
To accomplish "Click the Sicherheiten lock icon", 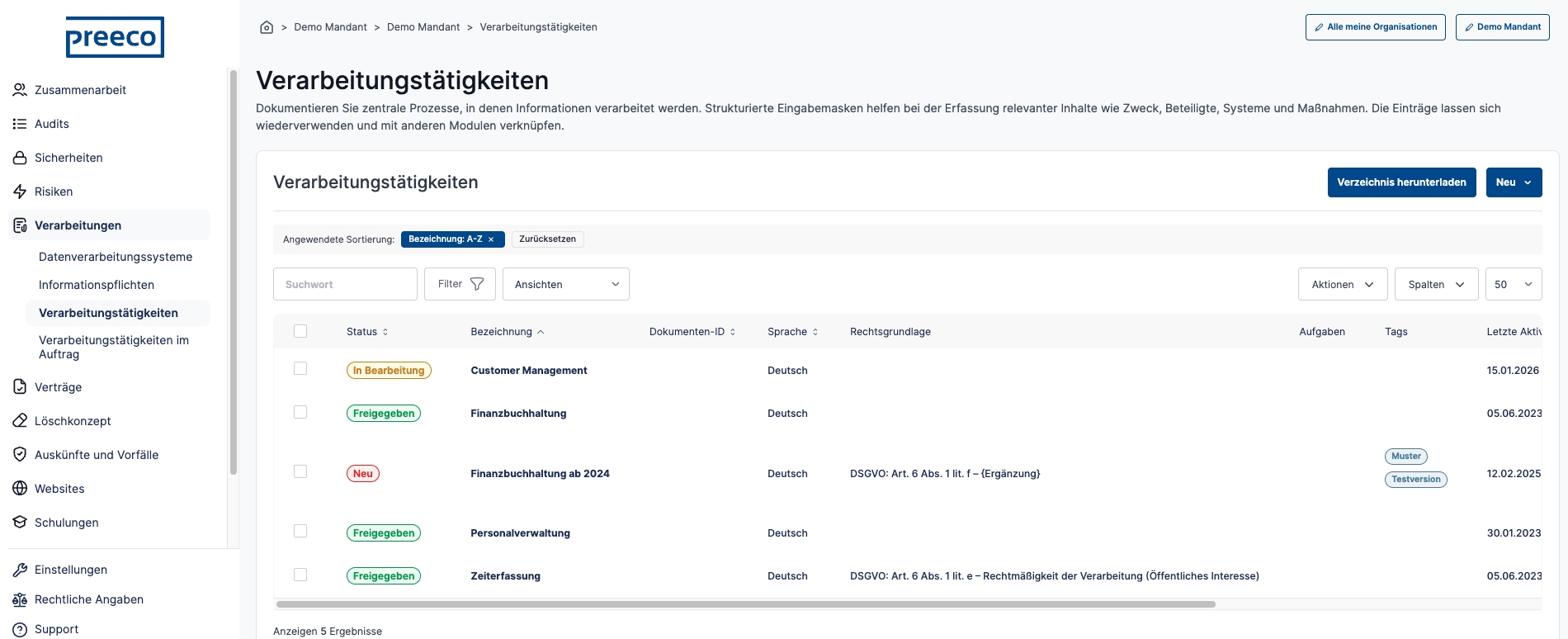I will tap(20, 158).
